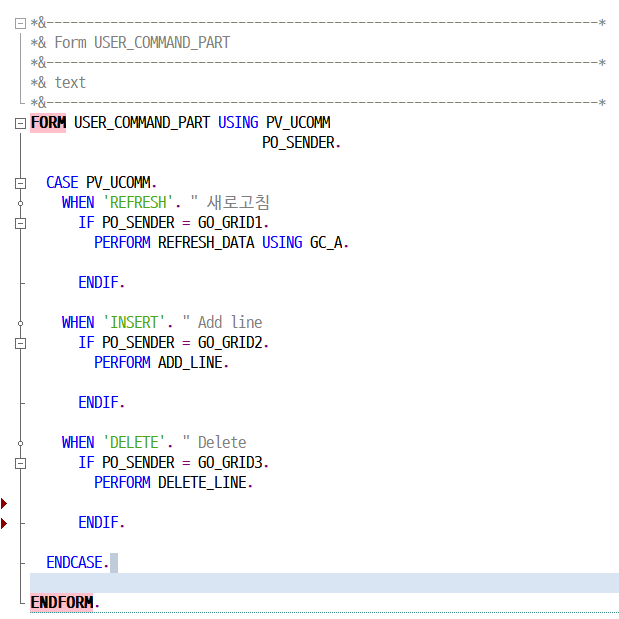Collapse the IF PO_SENDER = GO_GRID1 block

[x=20, y=223]
